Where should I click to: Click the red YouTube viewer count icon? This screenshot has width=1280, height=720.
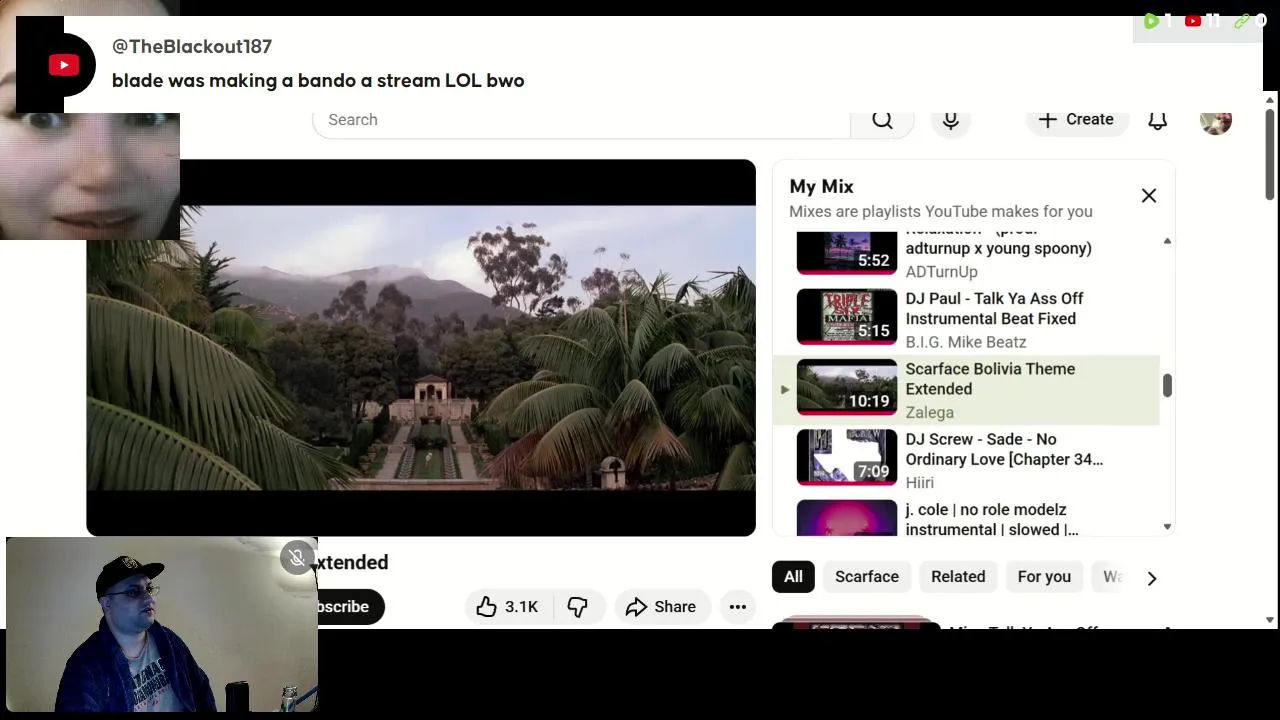coord(1192,20)
